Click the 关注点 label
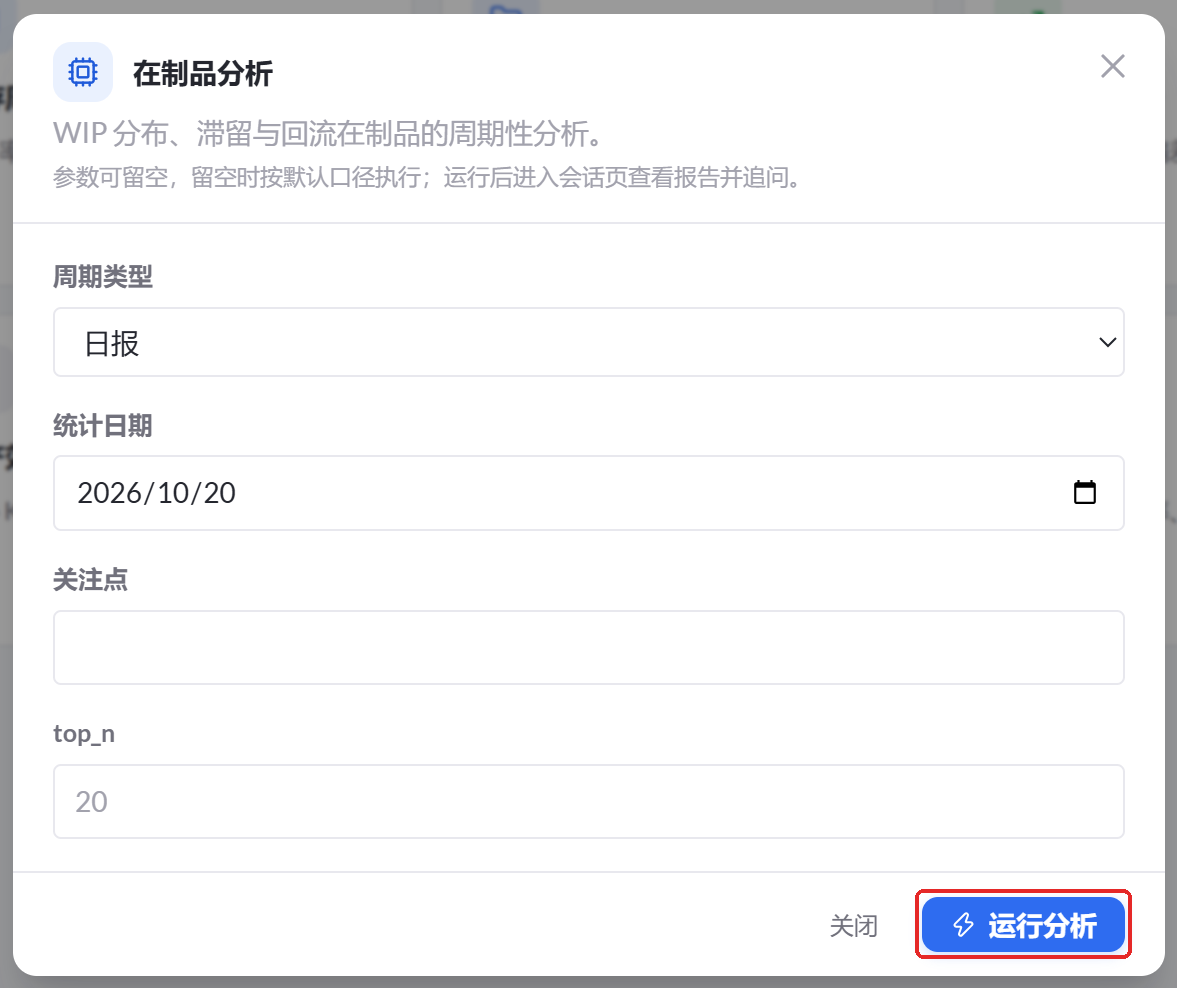 (91, 580)
